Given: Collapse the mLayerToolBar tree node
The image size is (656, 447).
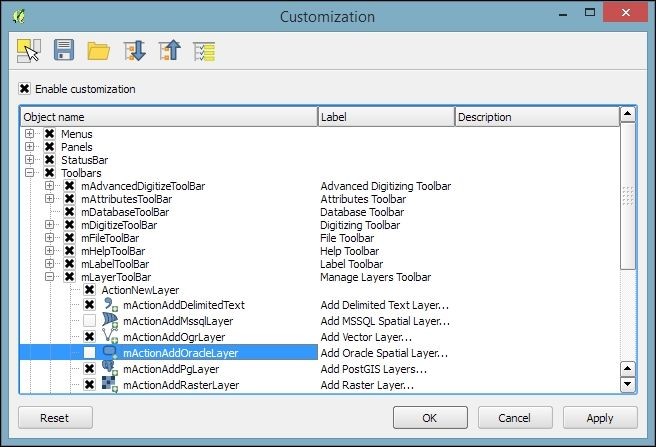Looking at the screenshot, I should point(50,277).
